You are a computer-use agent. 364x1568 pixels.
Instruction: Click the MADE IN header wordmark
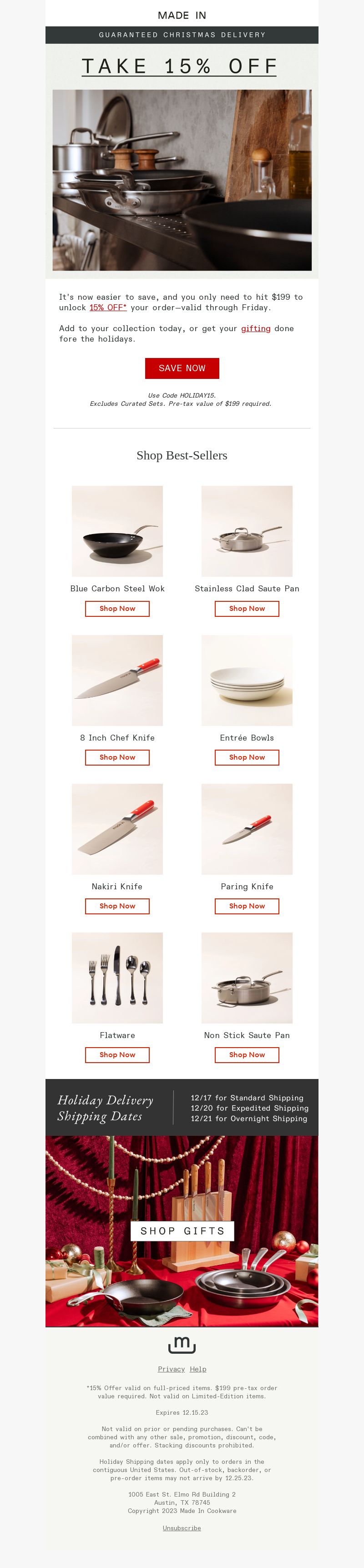[182, 15]
